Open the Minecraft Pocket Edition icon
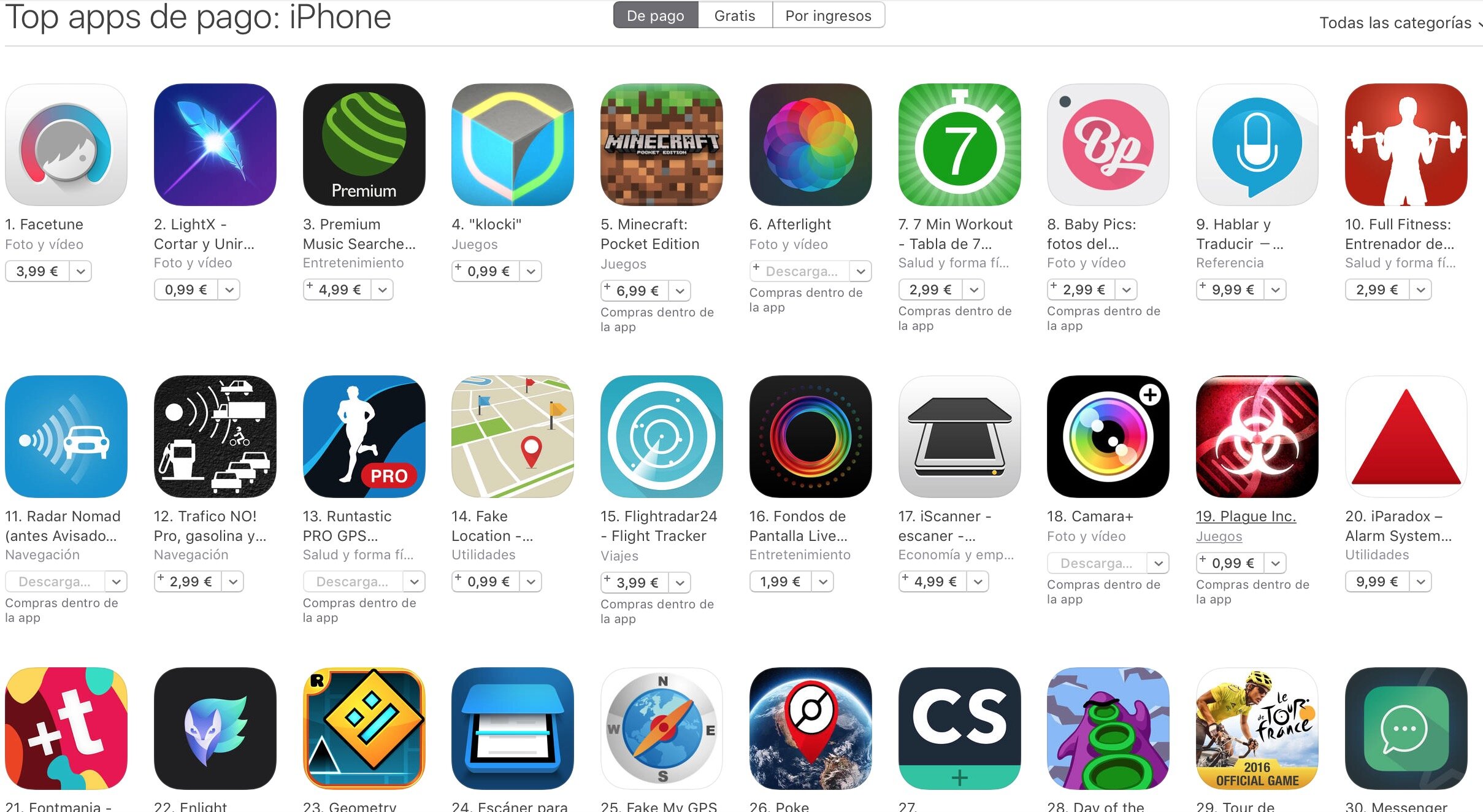 pos(662,145)
